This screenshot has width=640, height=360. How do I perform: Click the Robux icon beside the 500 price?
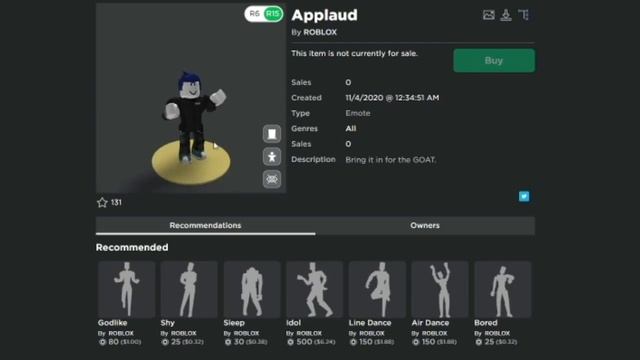[290, 342]
